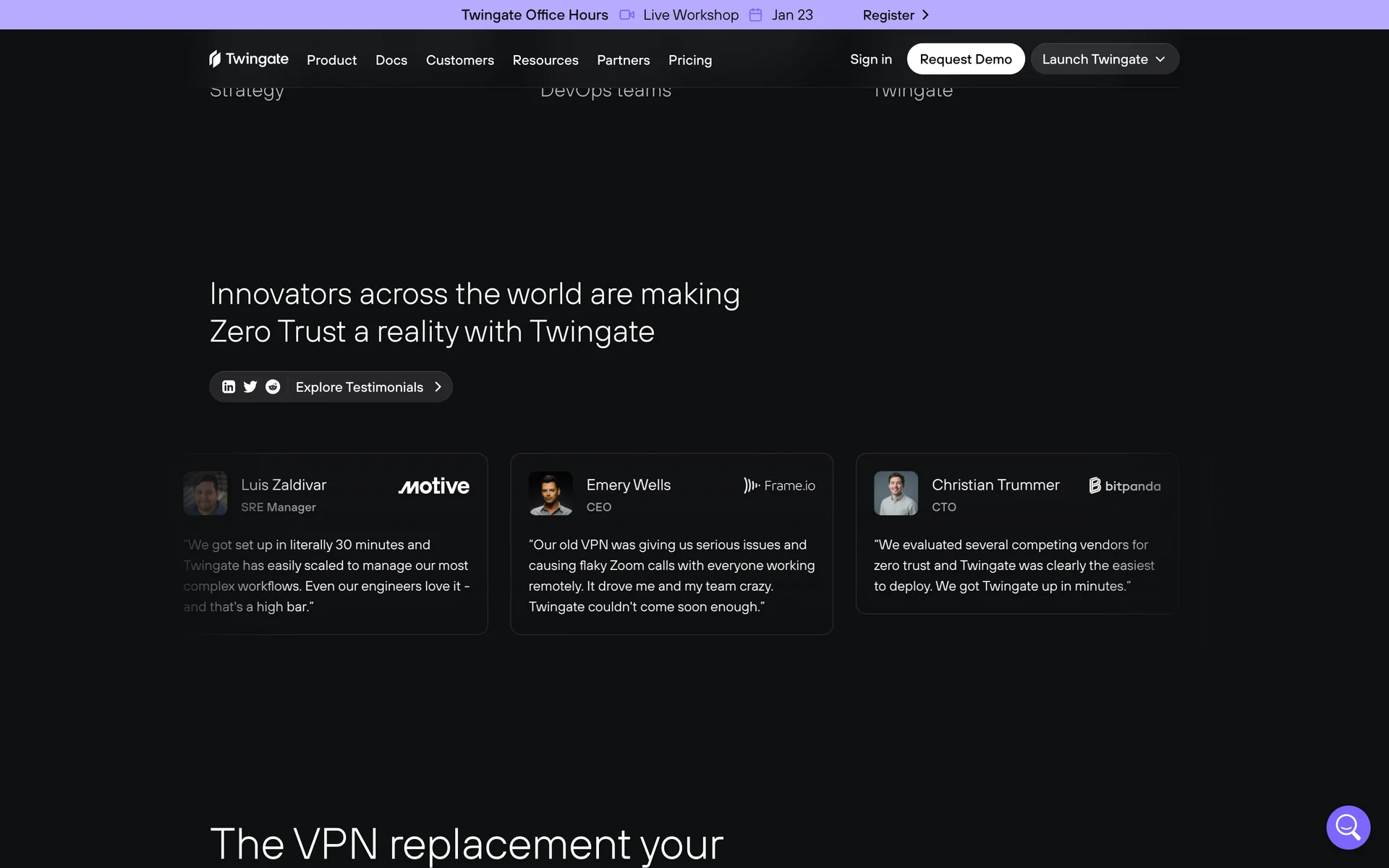1389x868 pixels.
Task: Click the LinkedIn icon in testimonials pill
Action: (229, 387)
